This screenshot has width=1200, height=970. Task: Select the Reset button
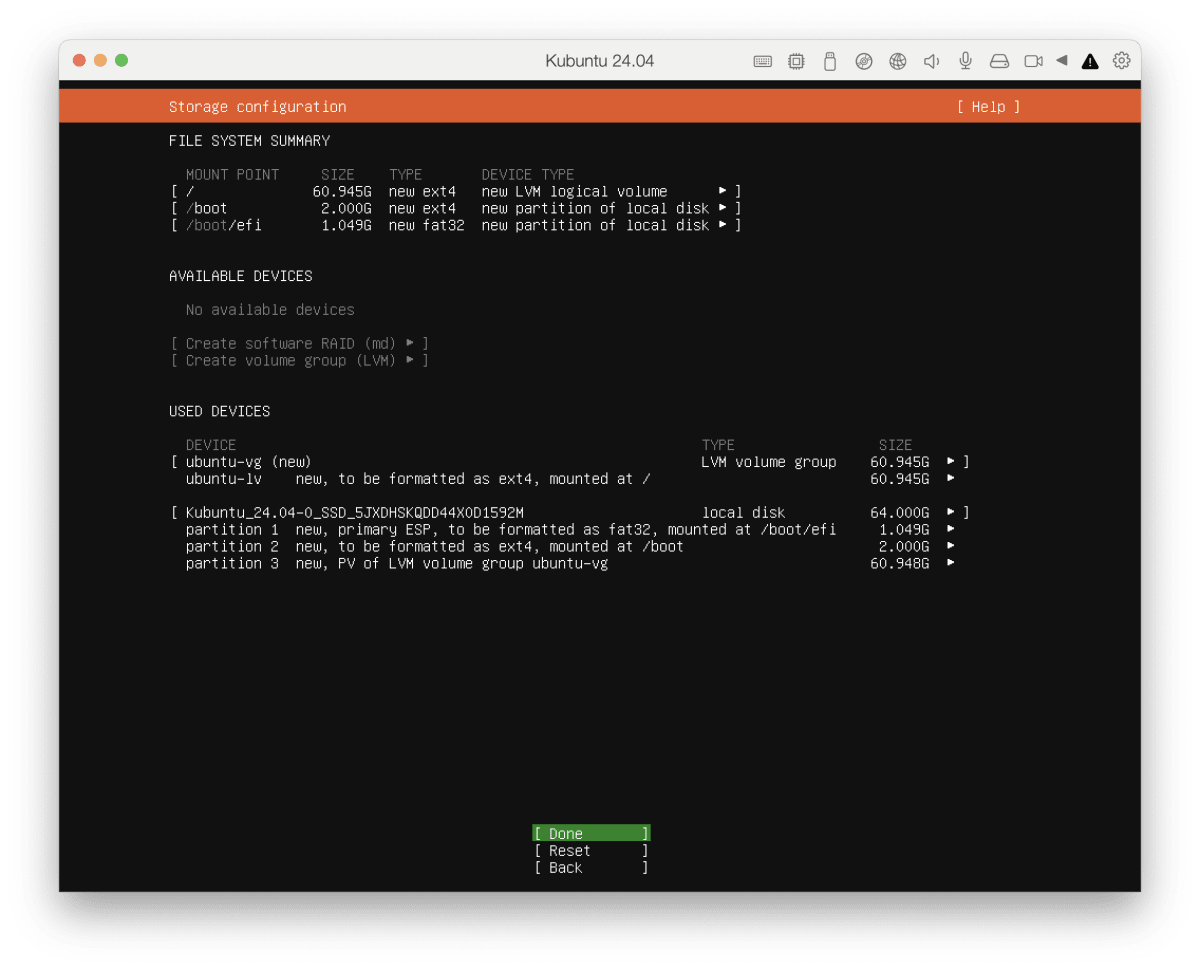coord(591,850)
